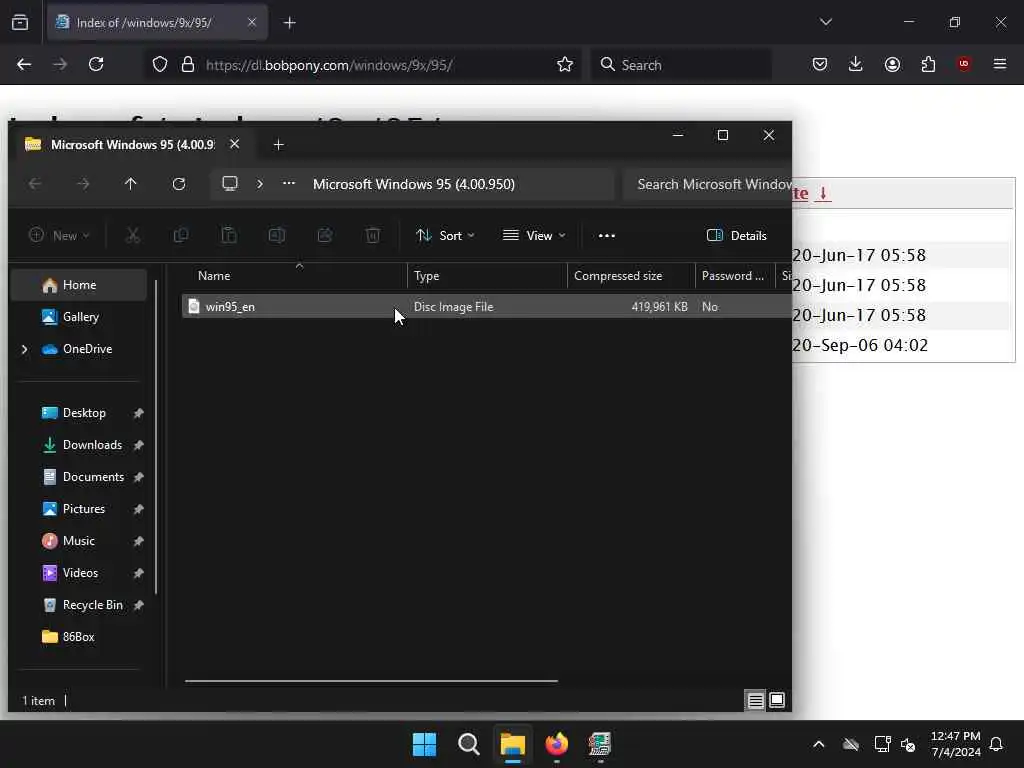1024x768 pixels.
Task: Reload the bobpony page in Firefox
Action: (96, 64)
